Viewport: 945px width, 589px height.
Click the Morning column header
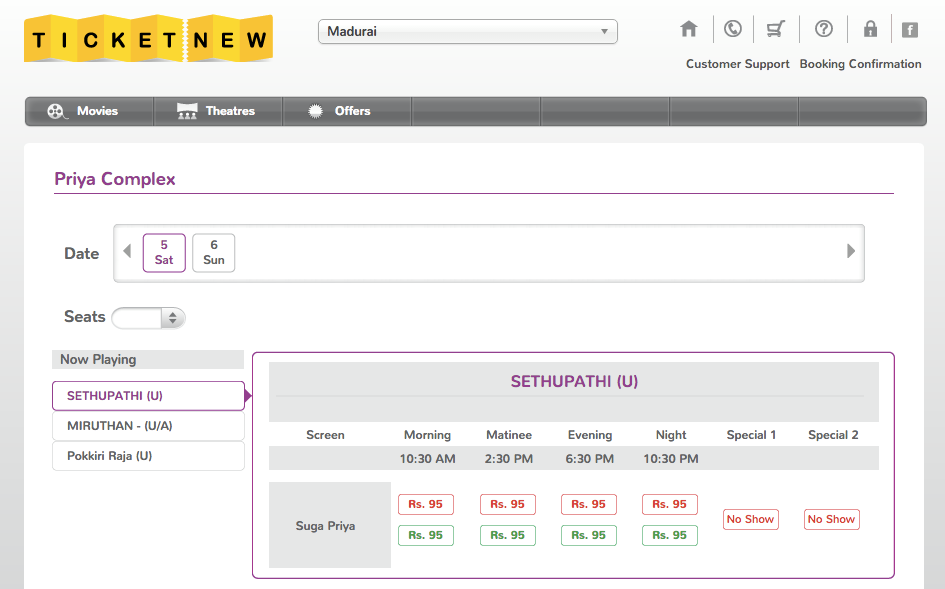tap(427, 435)
